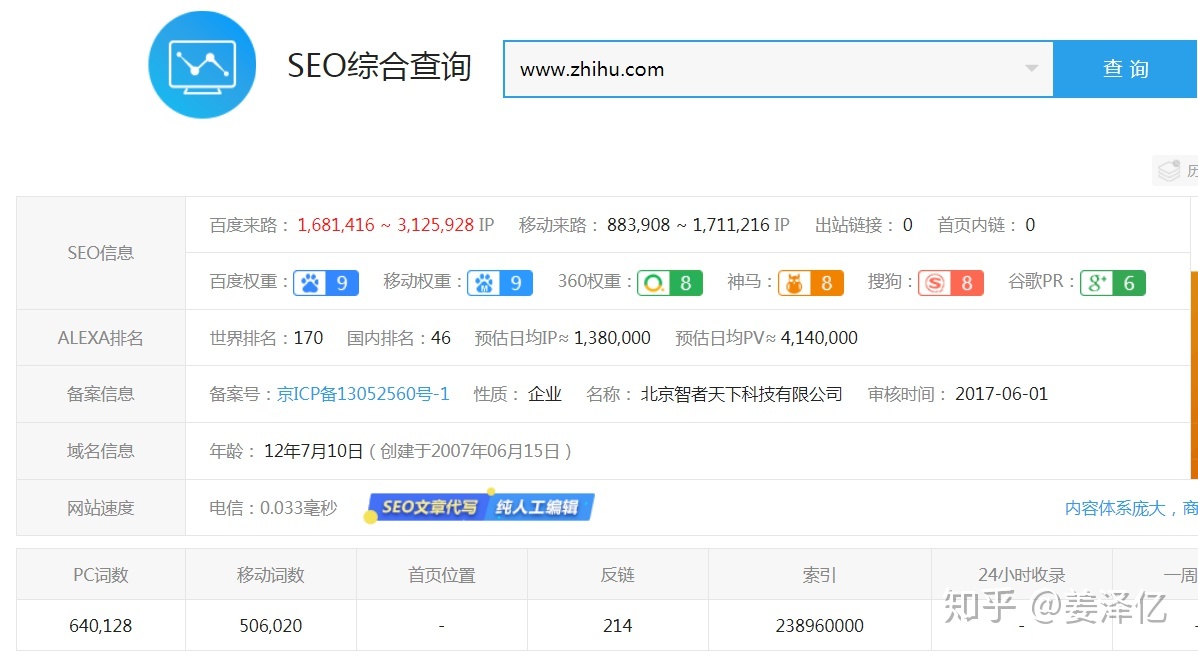Viewport: 1198px width, 656px height.
Task: Click the 索引 column header
Action: [820, 575]
